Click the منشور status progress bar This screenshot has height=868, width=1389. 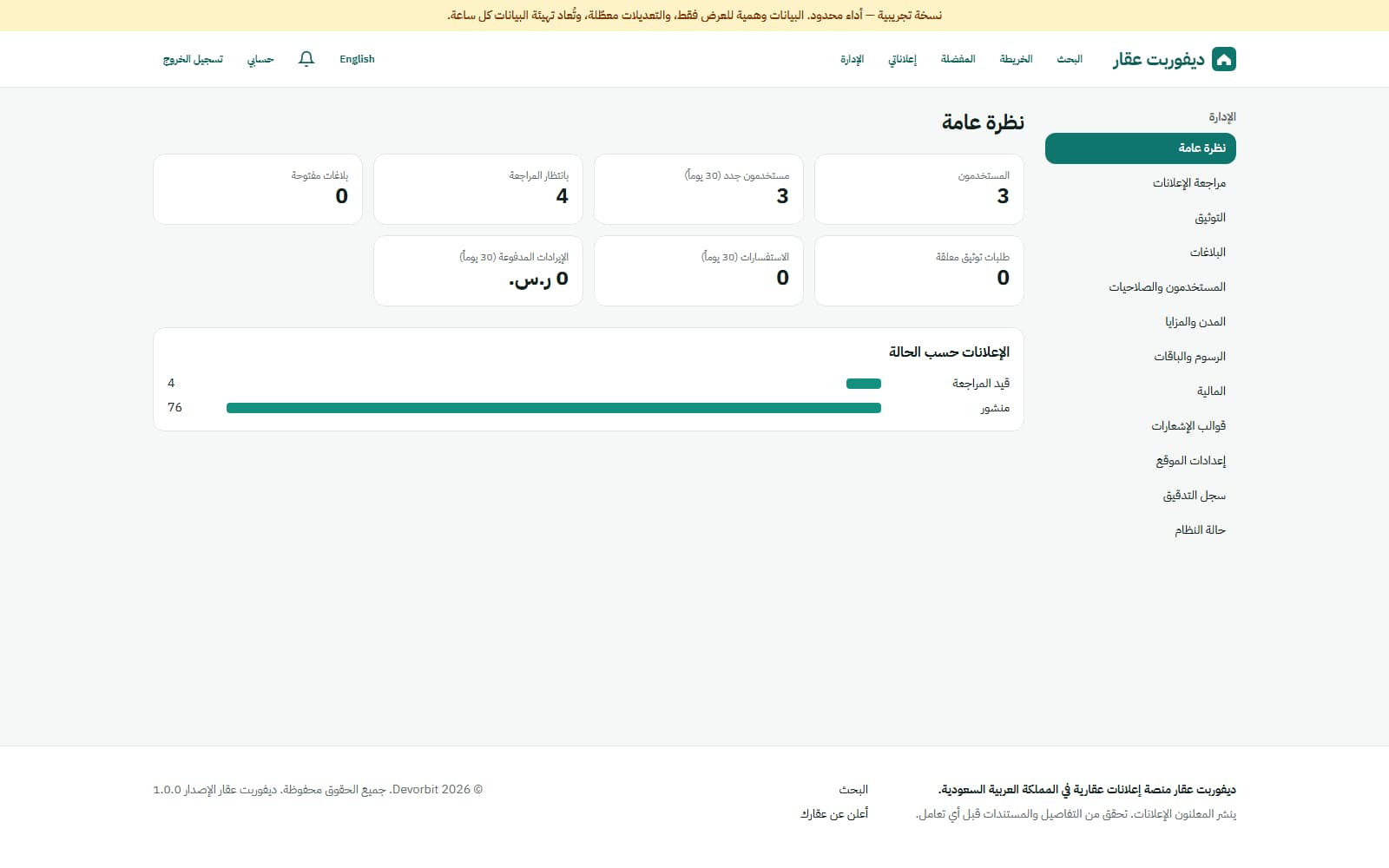554,408
